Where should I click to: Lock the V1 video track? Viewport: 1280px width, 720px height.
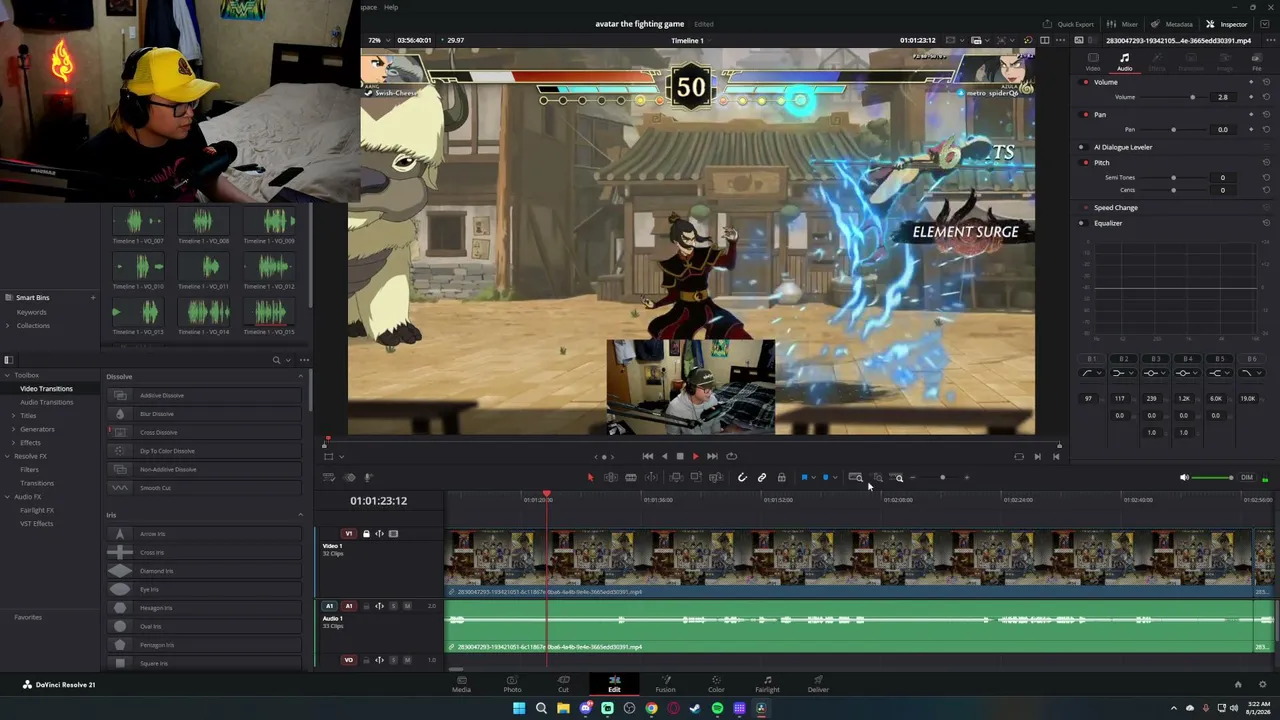coord(366,534)
